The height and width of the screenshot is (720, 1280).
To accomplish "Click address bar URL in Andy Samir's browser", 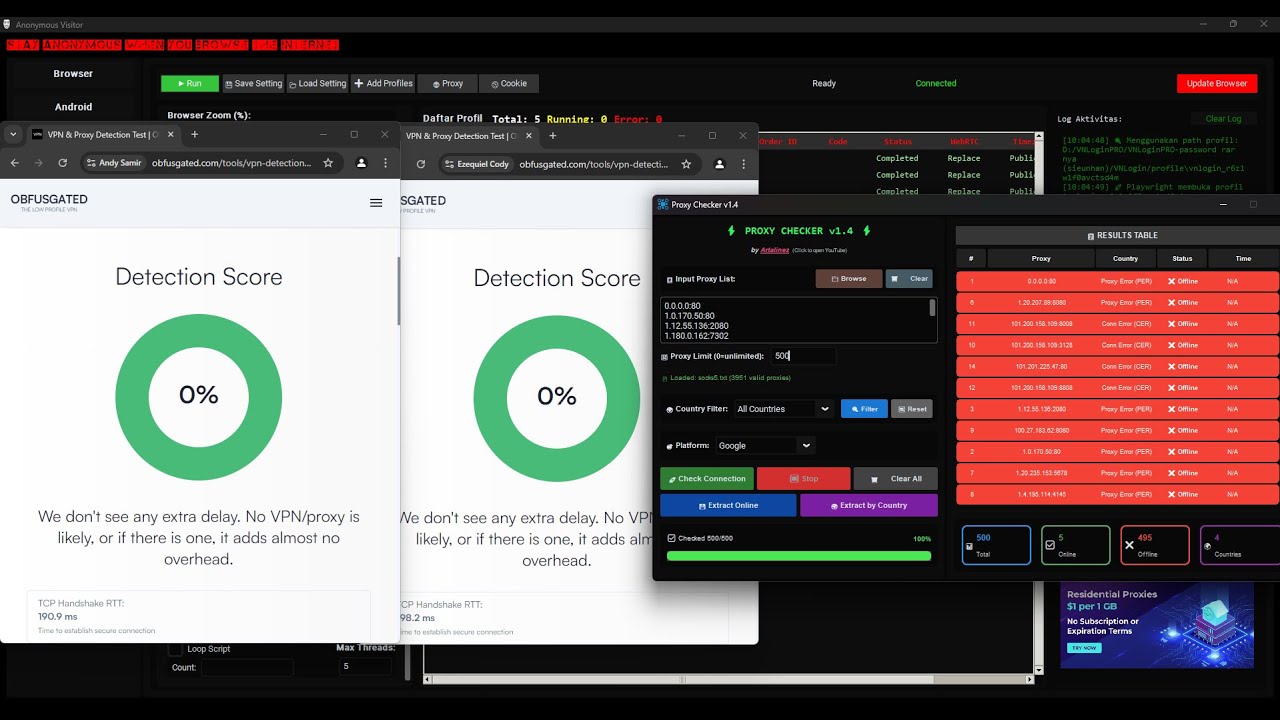I will click(x=231, y=163).
